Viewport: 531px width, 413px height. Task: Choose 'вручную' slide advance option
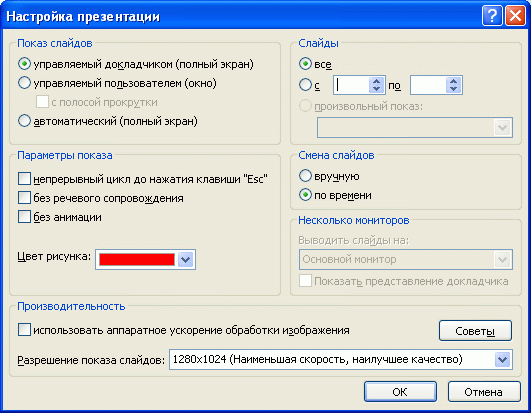point(305,176)
